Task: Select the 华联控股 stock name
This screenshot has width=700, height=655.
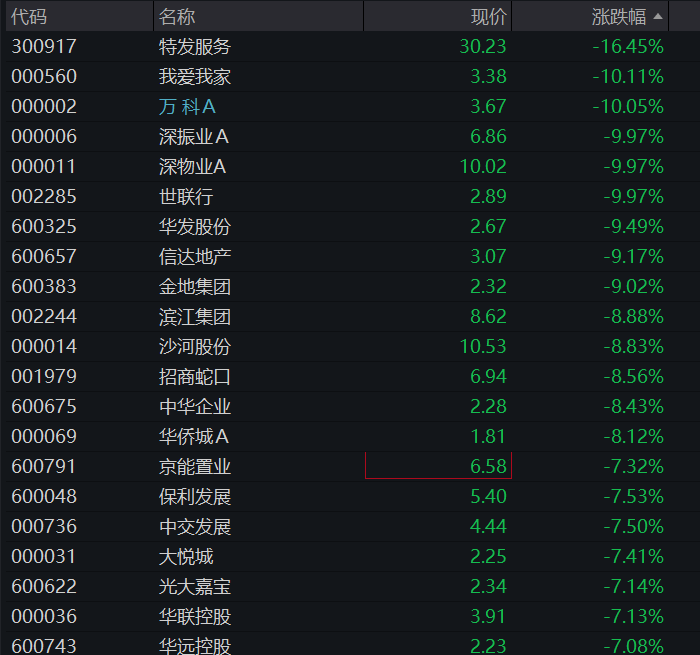Action: click(195, 617)
